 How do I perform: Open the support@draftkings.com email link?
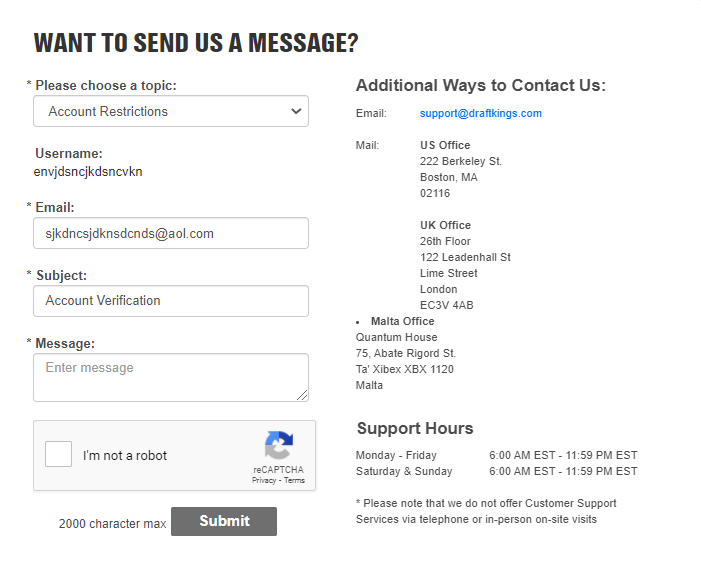[481, 114]
